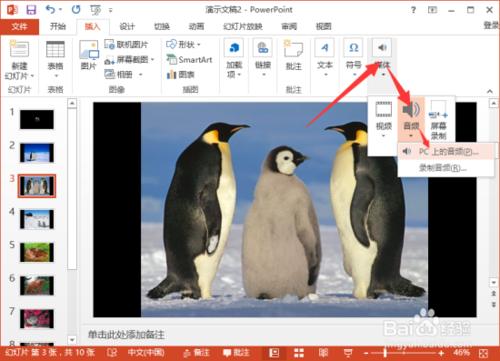The width and height of the screenshot is (500, 361).
Task: Choose the 视频 video option
Action: coord(383,119)
